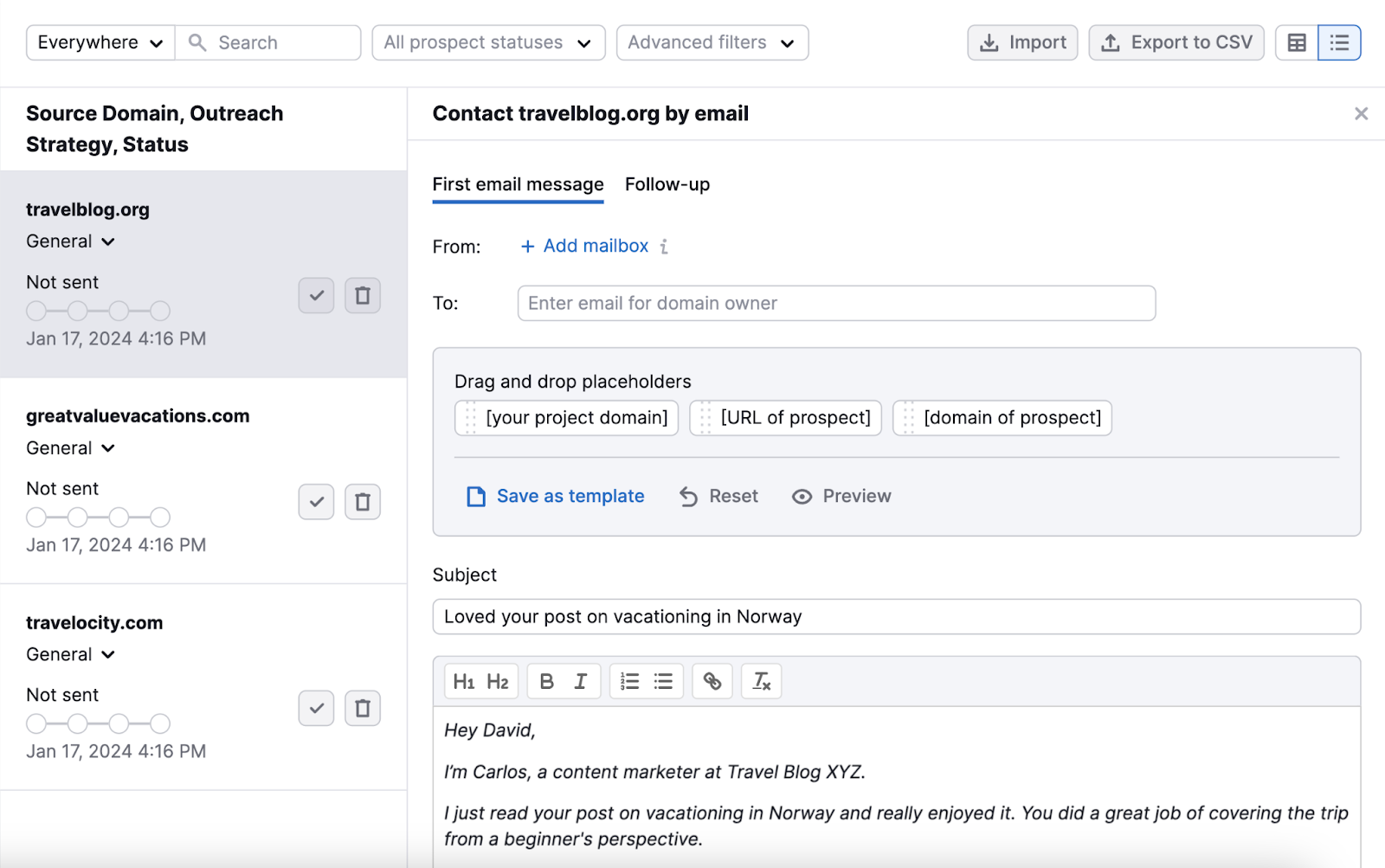Click the list view icon
This screenshot has height=868, width=1385.
[x=1338, y=42]
